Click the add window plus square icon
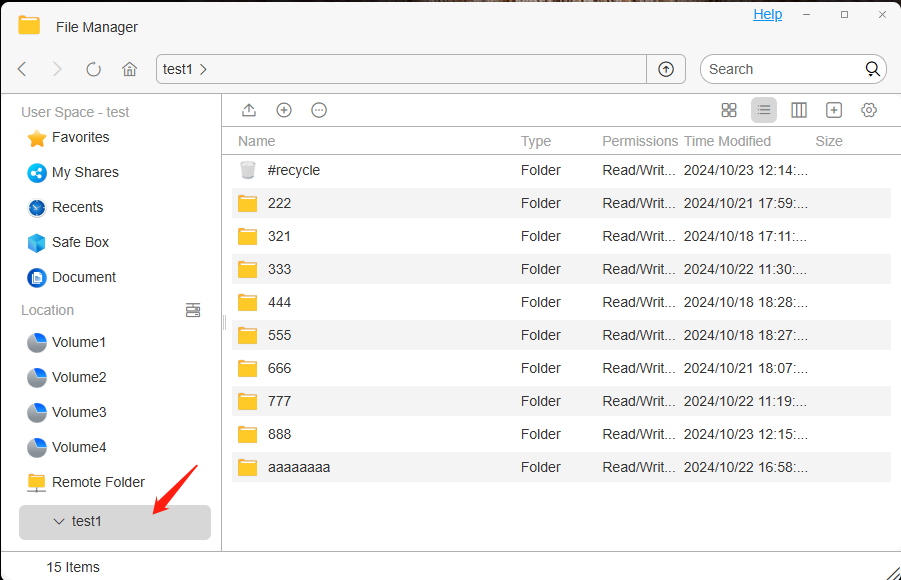The image size is (901, 580). click(x=834, y=110)
